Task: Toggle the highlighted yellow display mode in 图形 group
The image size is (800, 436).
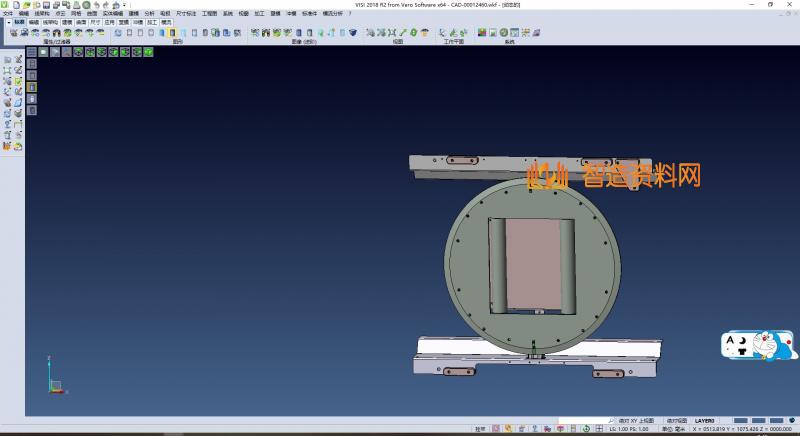Action: coord(172,33)
